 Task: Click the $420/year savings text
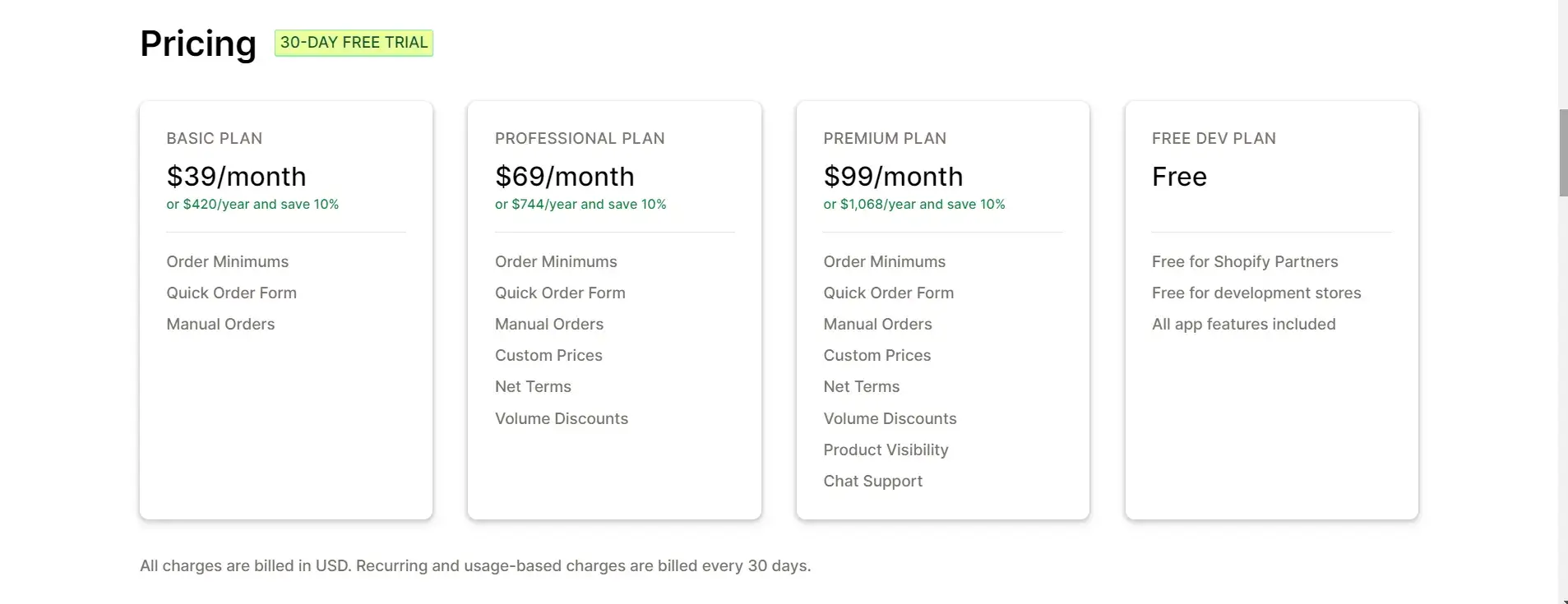(x=252, y=204)
